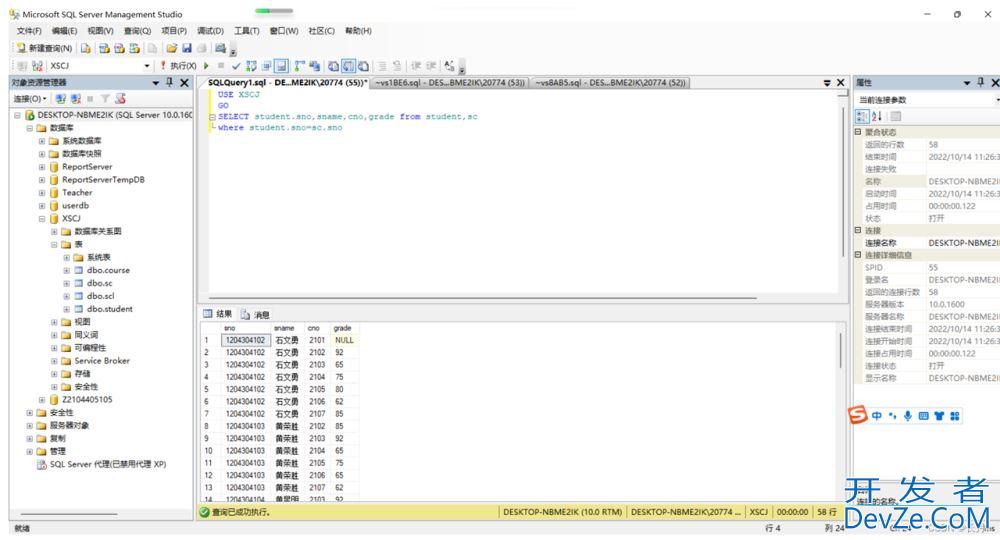Click the Results to File icon
This screenshot has width=1000, height=540.
(x=364, y=66)
